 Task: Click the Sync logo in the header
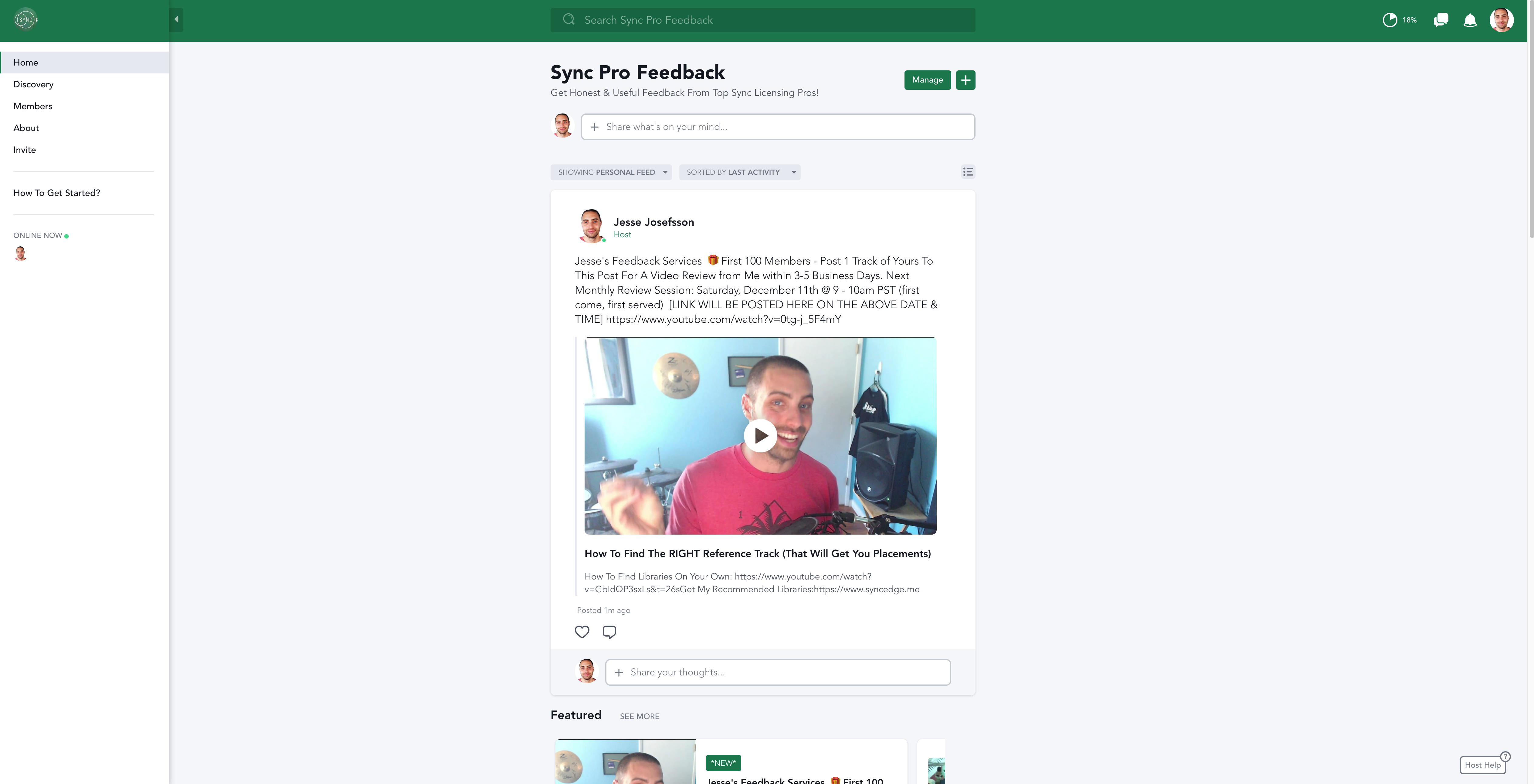25,20
